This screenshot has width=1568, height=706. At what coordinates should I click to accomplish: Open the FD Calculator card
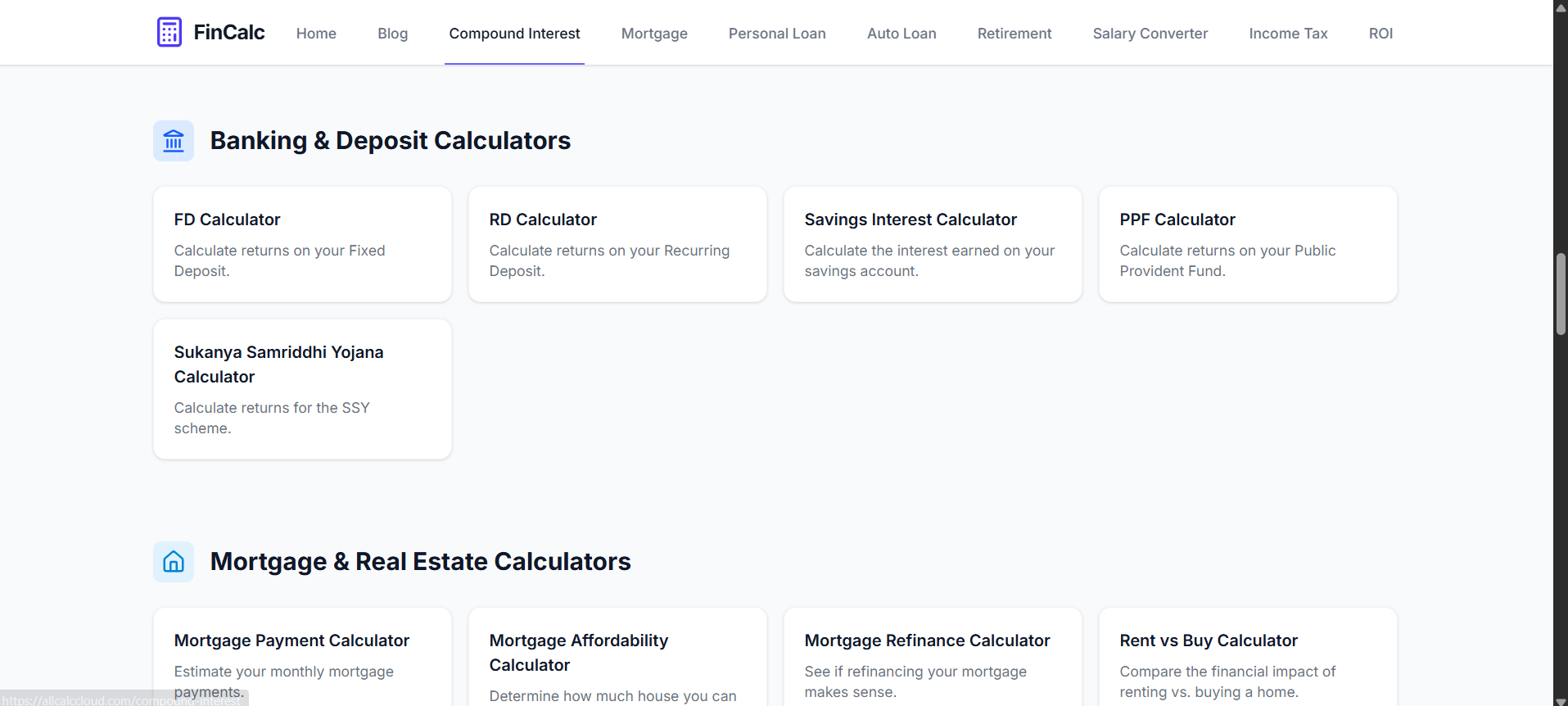301,243
